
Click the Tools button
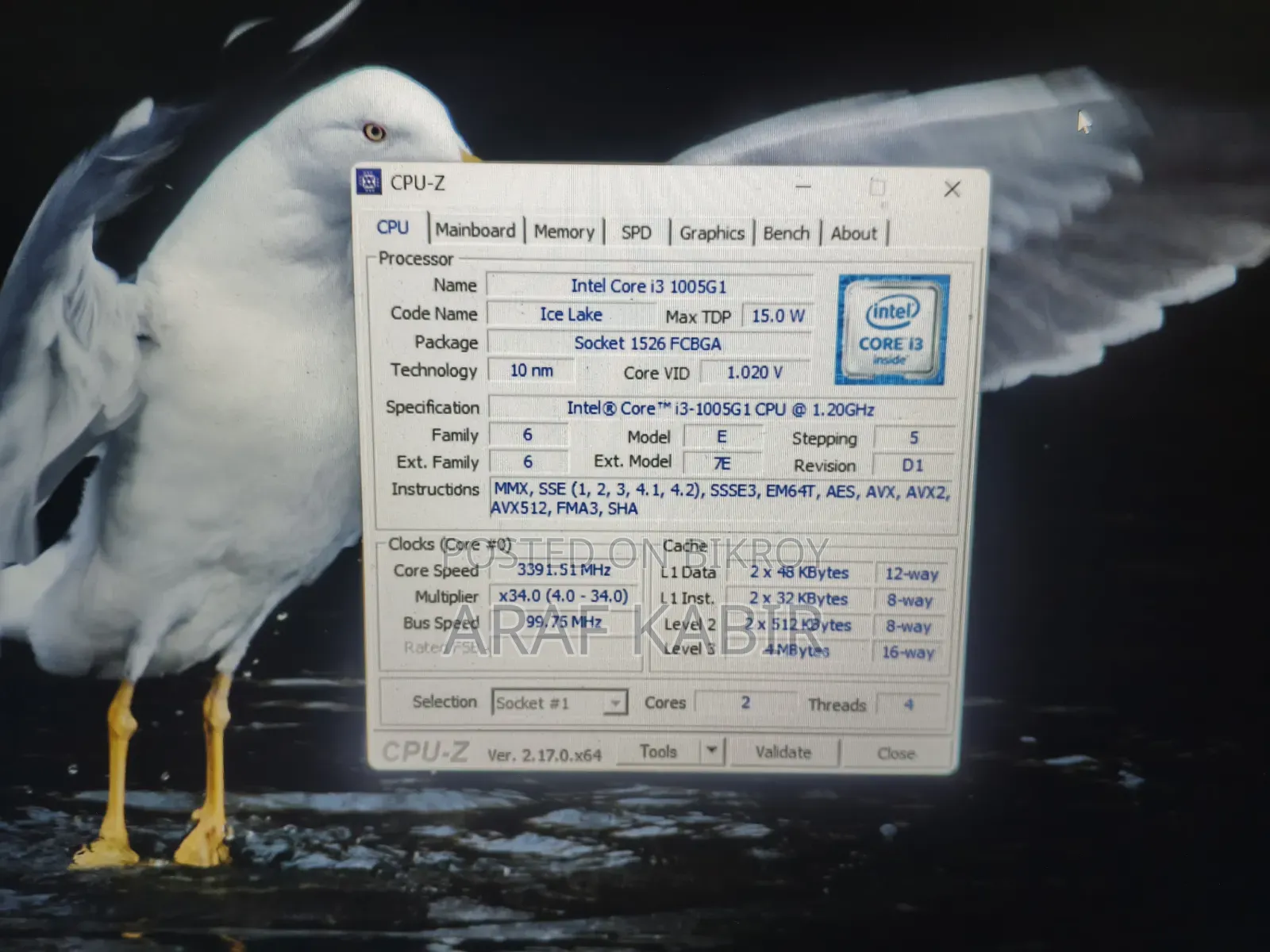tap(659, 750)
